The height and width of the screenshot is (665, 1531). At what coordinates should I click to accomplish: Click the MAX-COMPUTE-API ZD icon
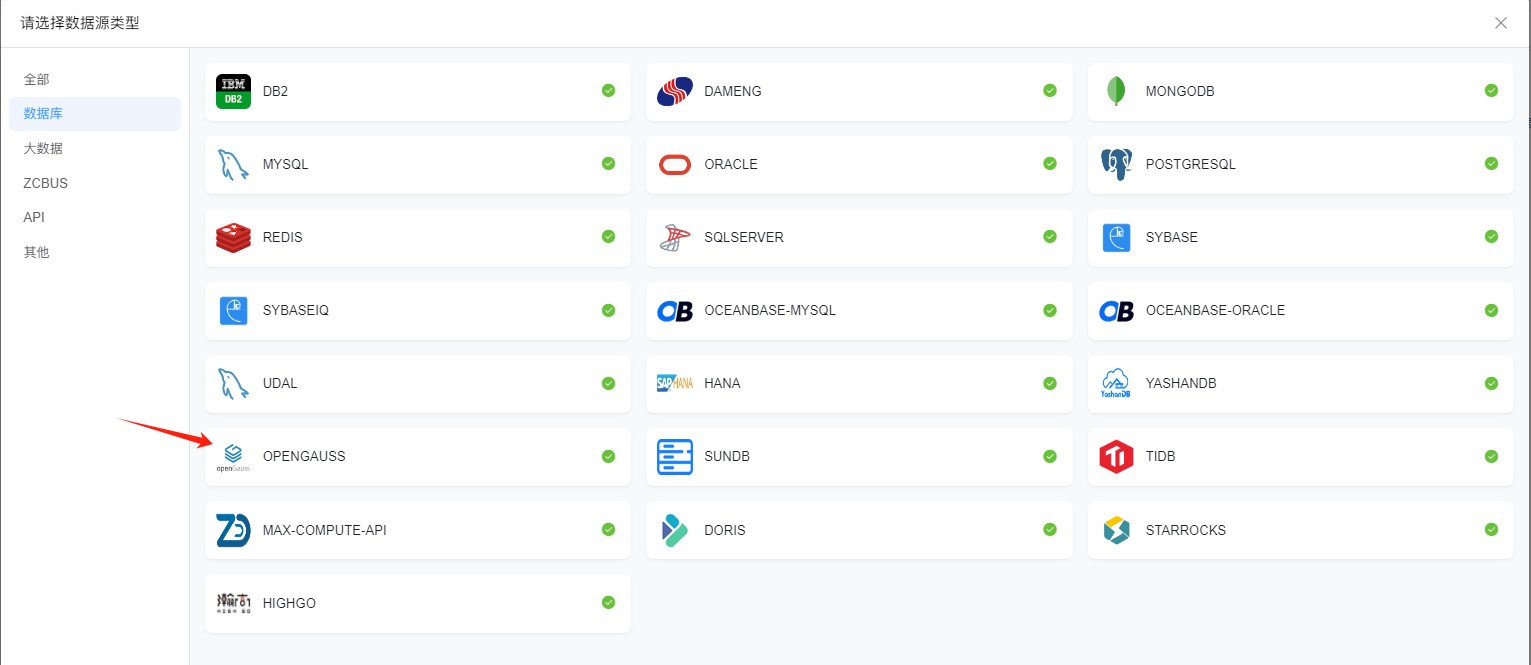point(233,530)
